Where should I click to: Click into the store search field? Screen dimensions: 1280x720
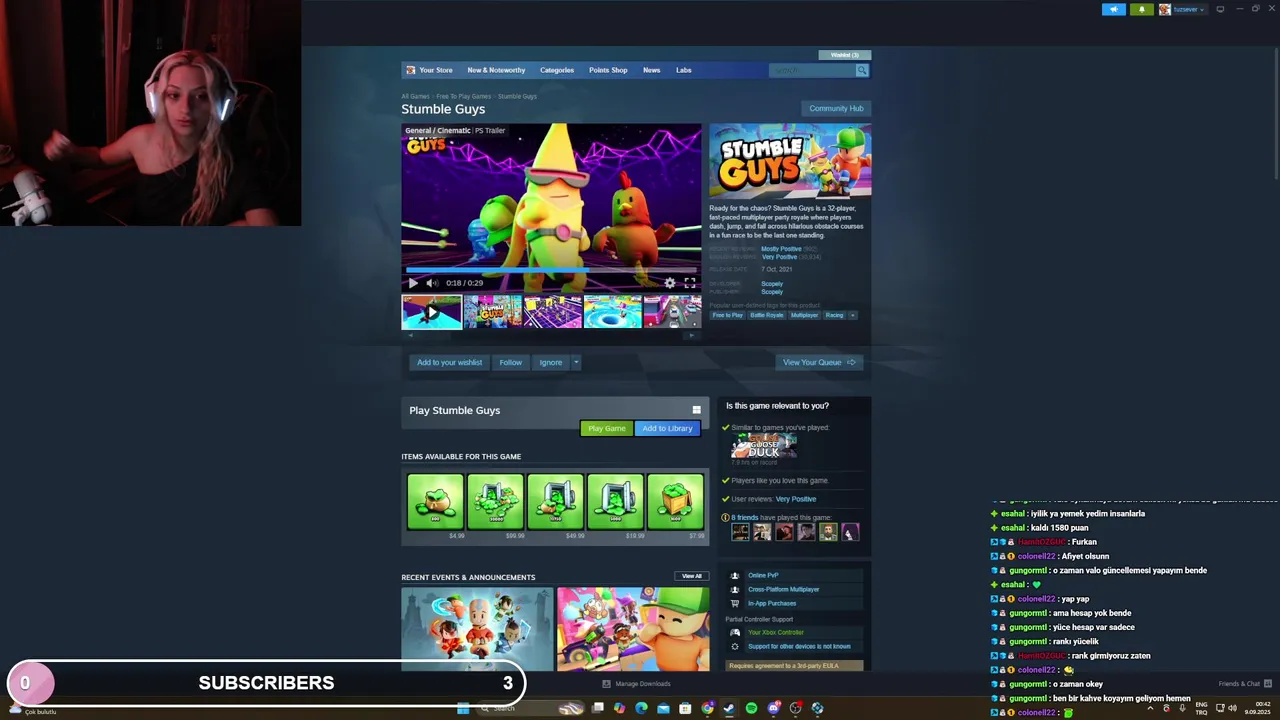pyautogui.click(x=812, y=70)
